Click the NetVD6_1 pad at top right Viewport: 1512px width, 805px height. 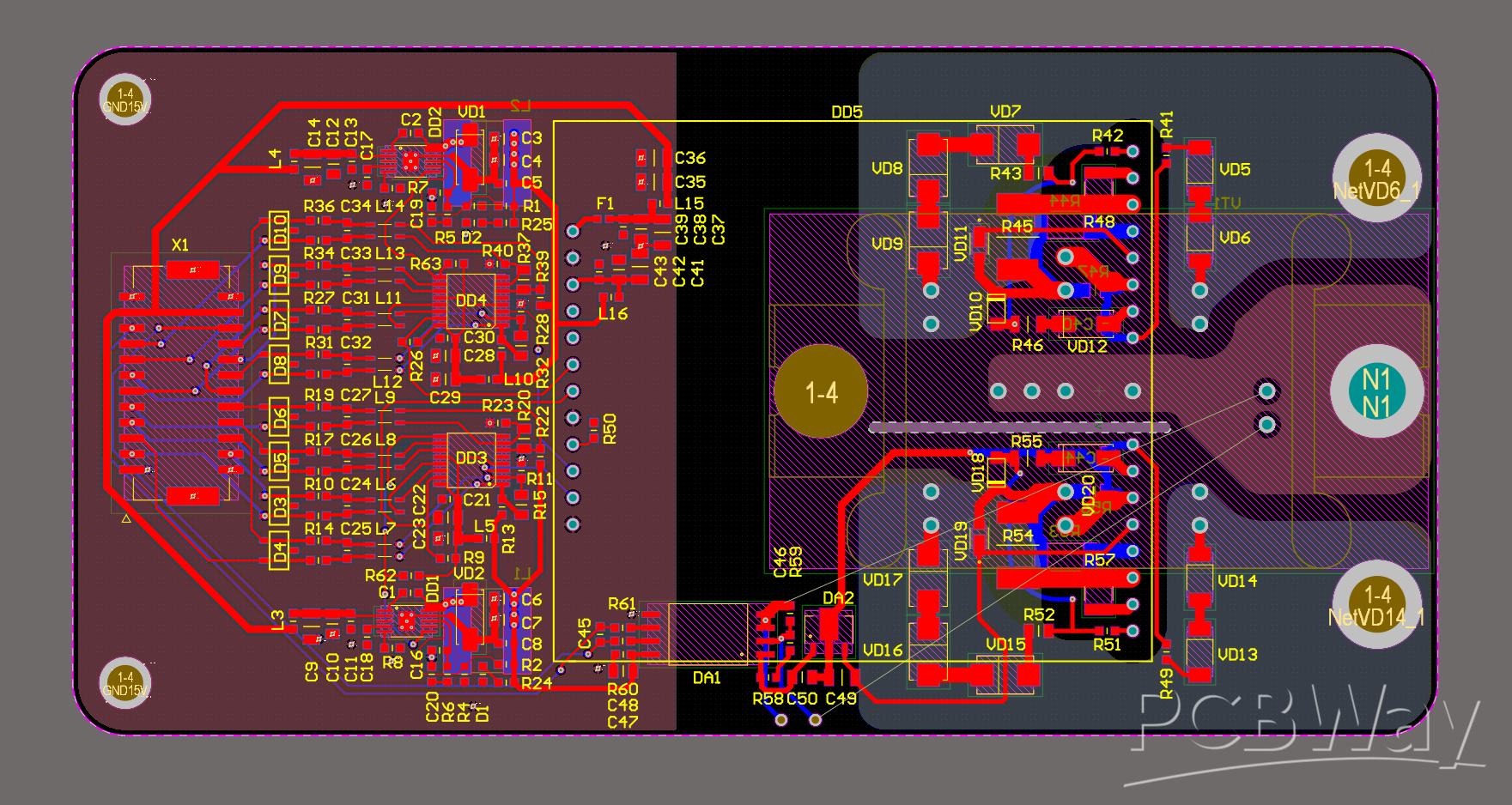click(1378, 176)
